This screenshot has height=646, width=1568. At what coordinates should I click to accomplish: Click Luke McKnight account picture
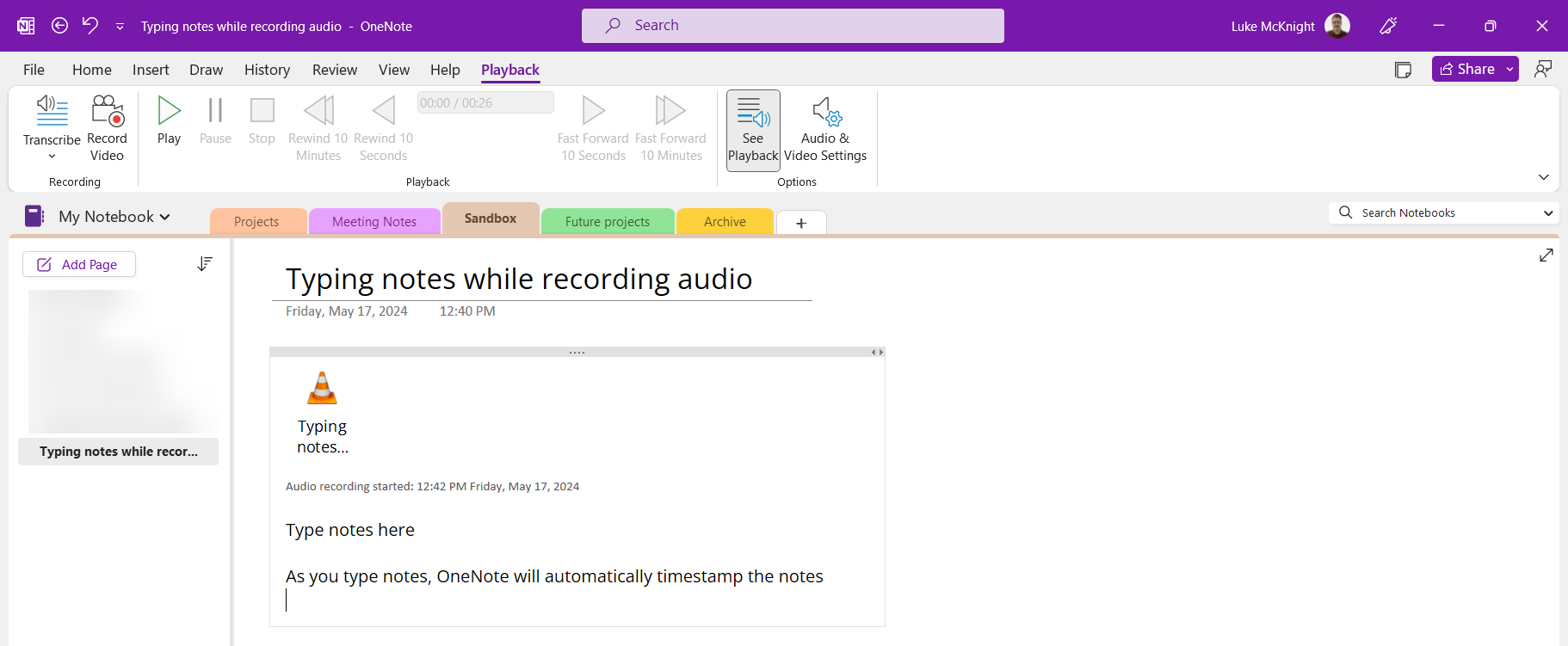tap(1337, 26)
